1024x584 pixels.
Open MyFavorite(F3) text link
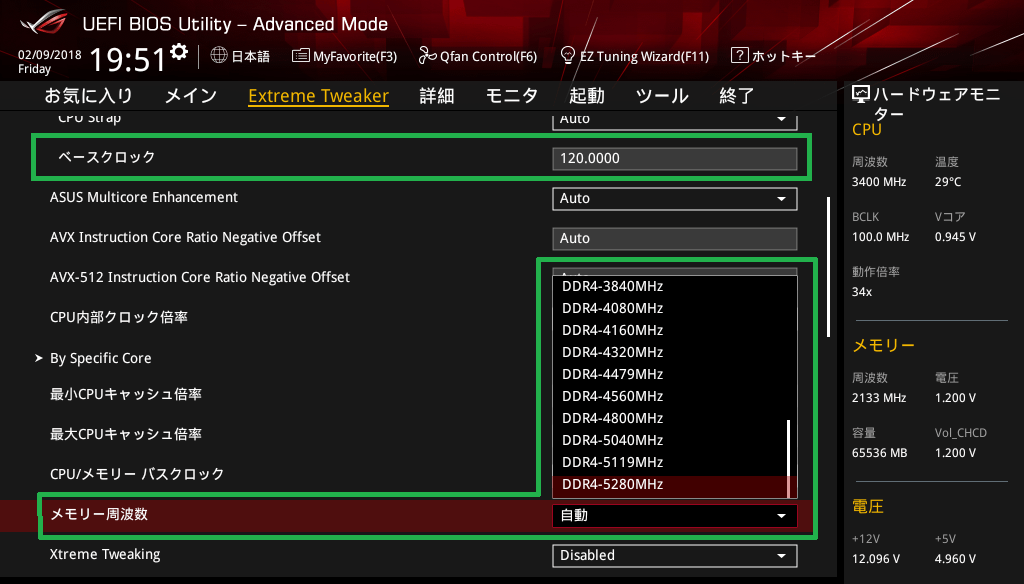[355, 56]
